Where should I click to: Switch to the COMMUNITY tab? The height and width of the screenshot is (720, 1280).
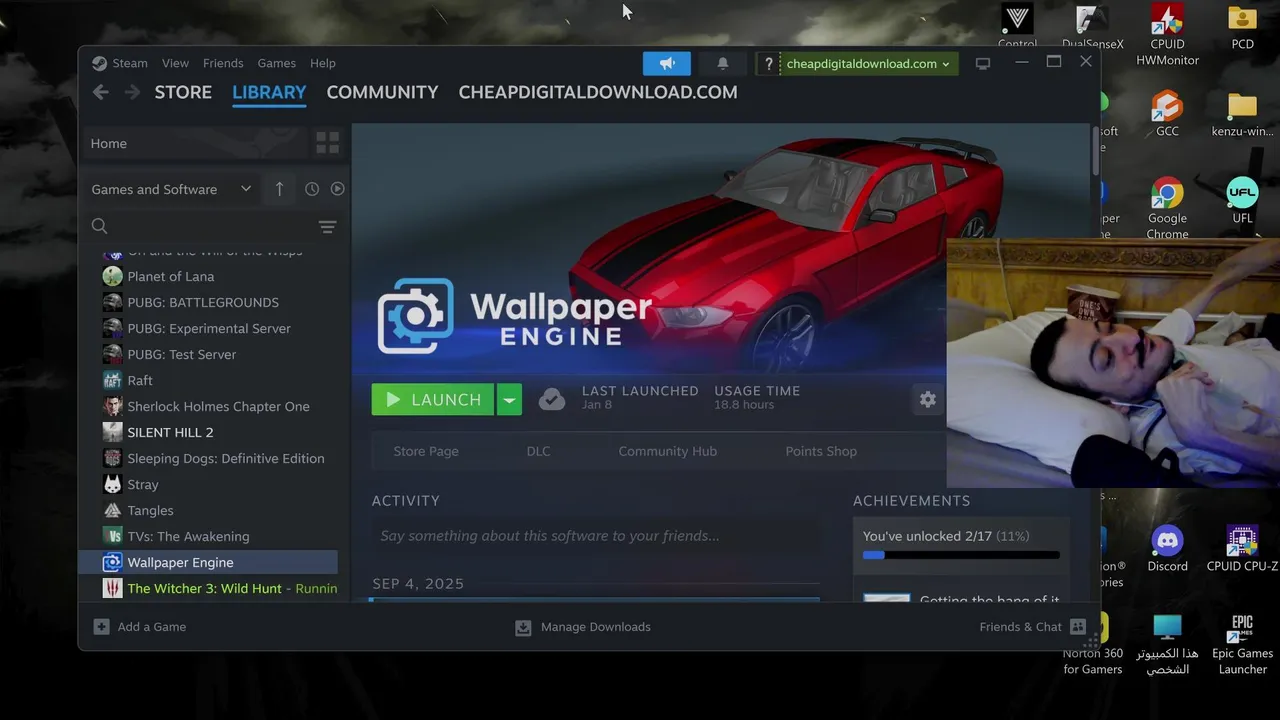[x=382, y=92]
